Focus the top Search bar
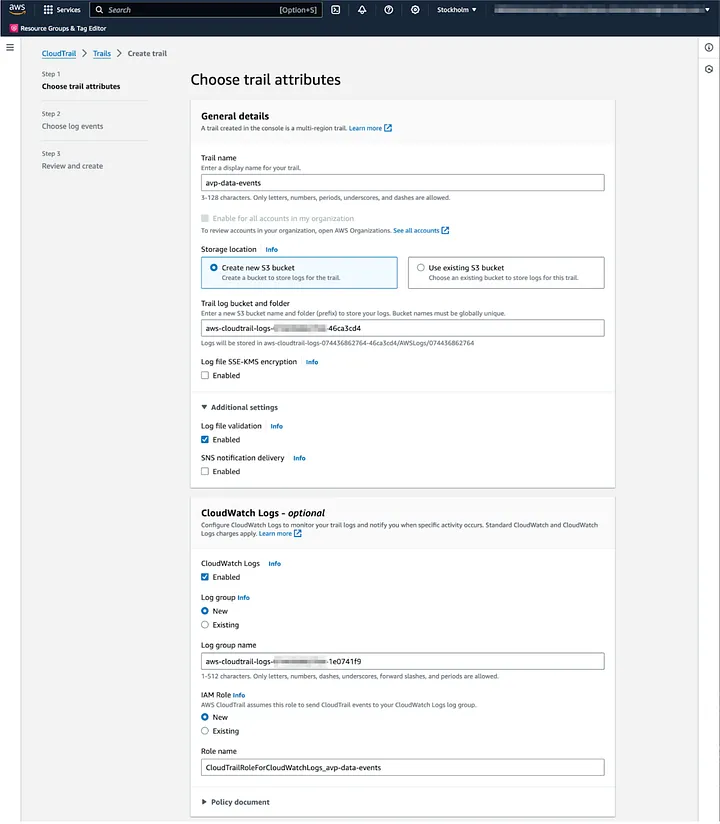Screen dimensions: 720x824 (206, 9)
